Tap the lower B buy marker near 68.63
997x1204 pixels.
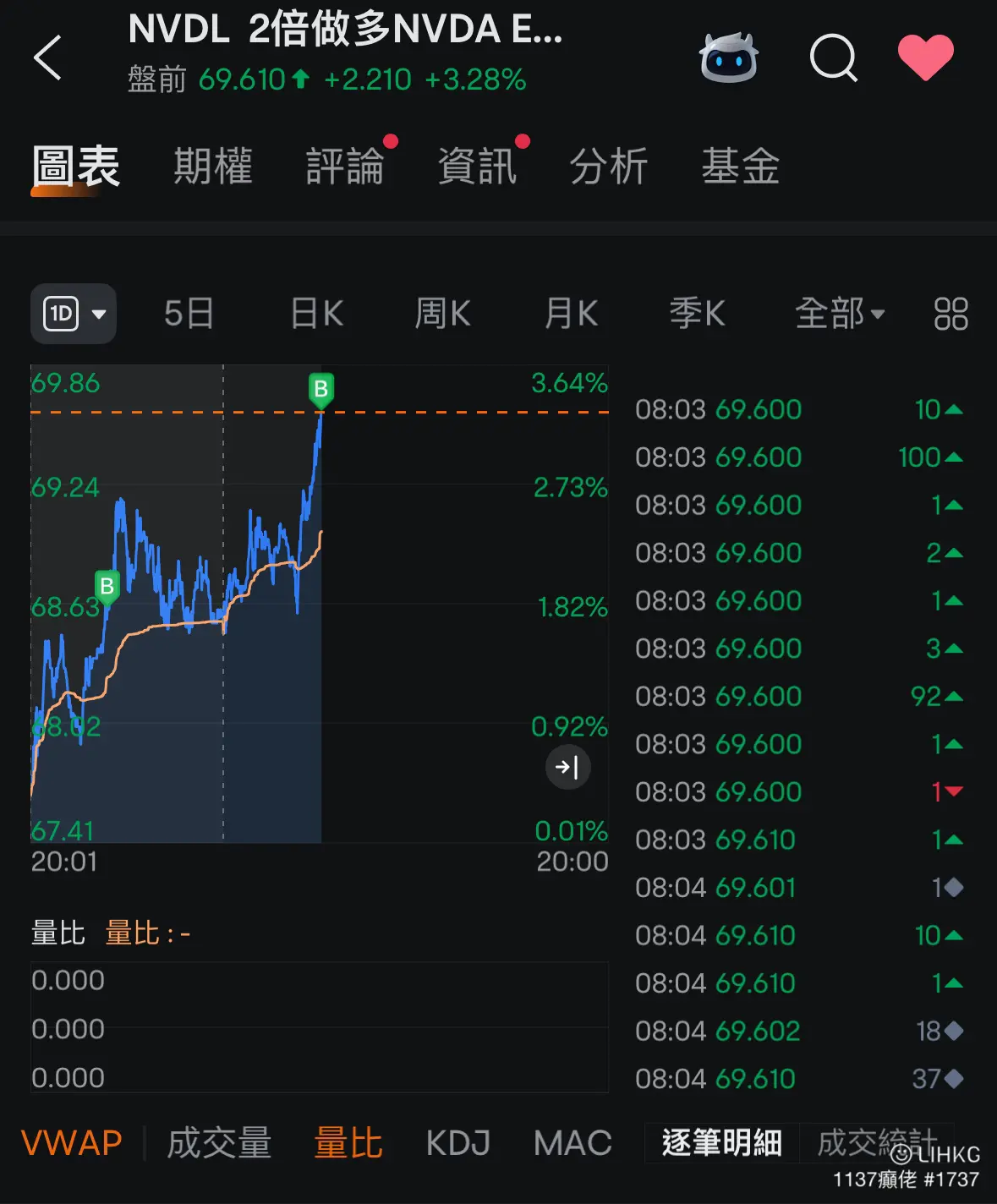coord(107,587)
